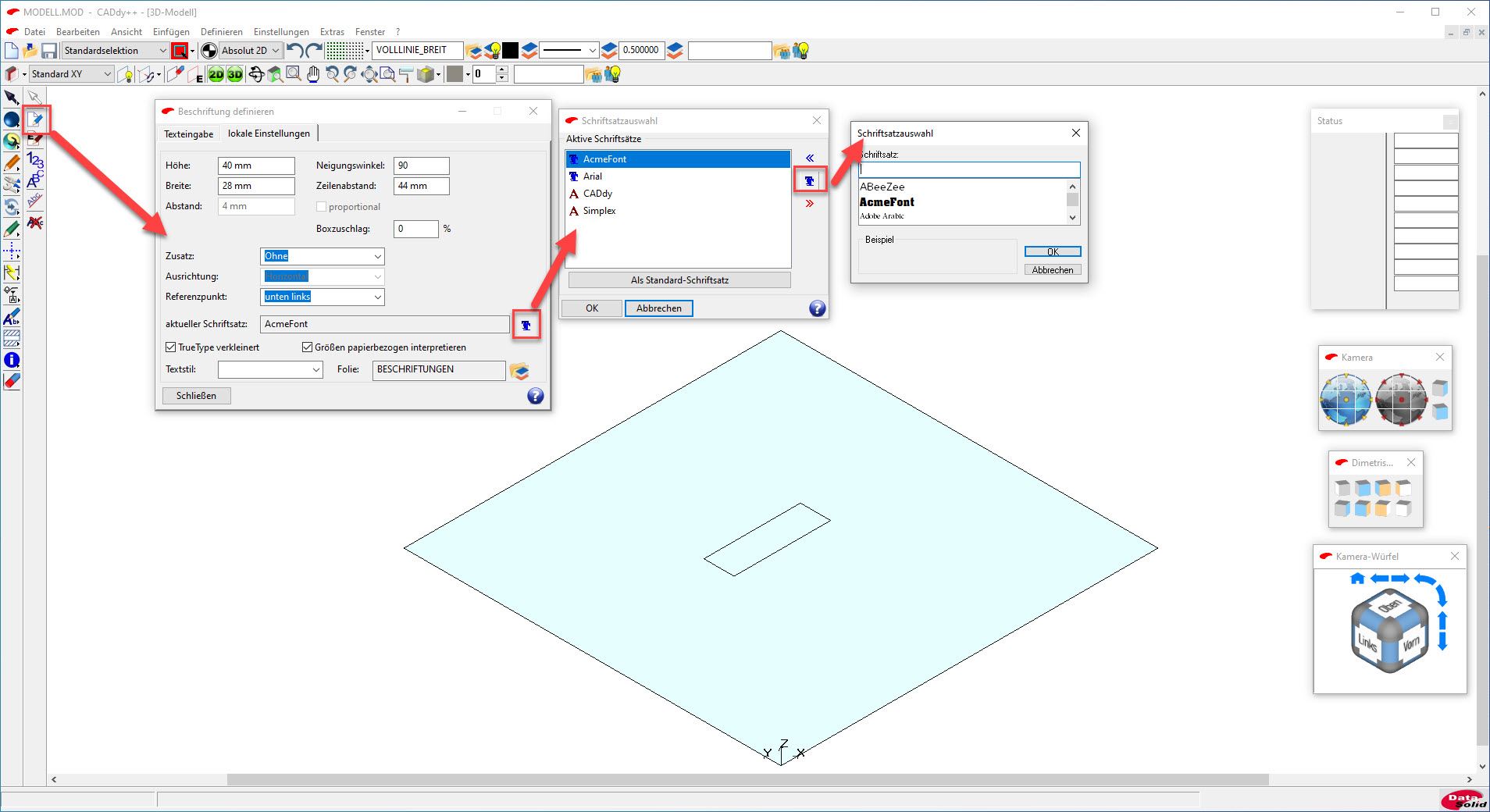Image resolution: width=1490 pixels, height=812 pixels.
Task: Open the dotted grid pattern dropdown arrow
Action: click(367, 51)
